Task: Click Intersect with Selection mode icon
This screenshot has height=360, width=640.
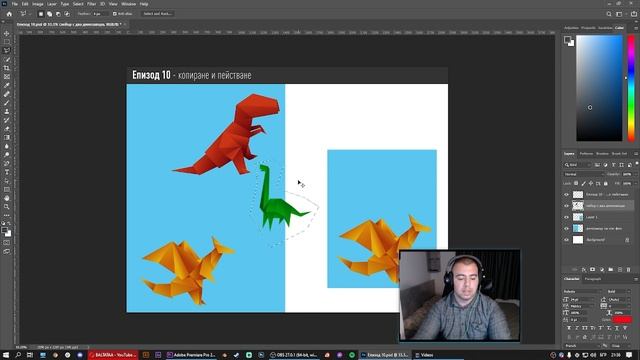Action: pyautogui.click(x=67, y=14)
